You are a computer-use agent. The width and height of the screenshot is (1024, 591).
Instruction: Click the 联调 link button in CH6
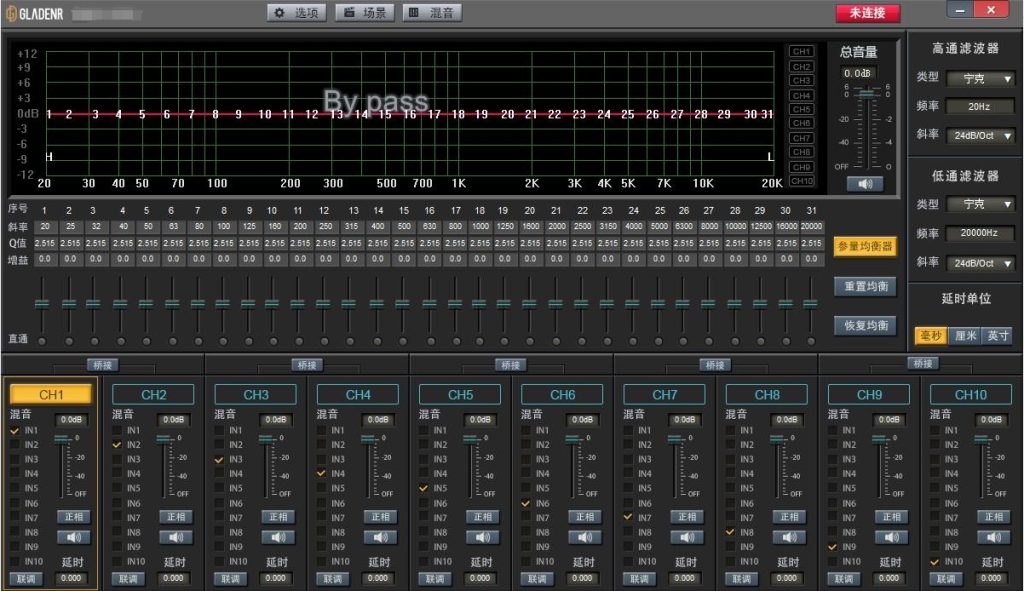537,579
